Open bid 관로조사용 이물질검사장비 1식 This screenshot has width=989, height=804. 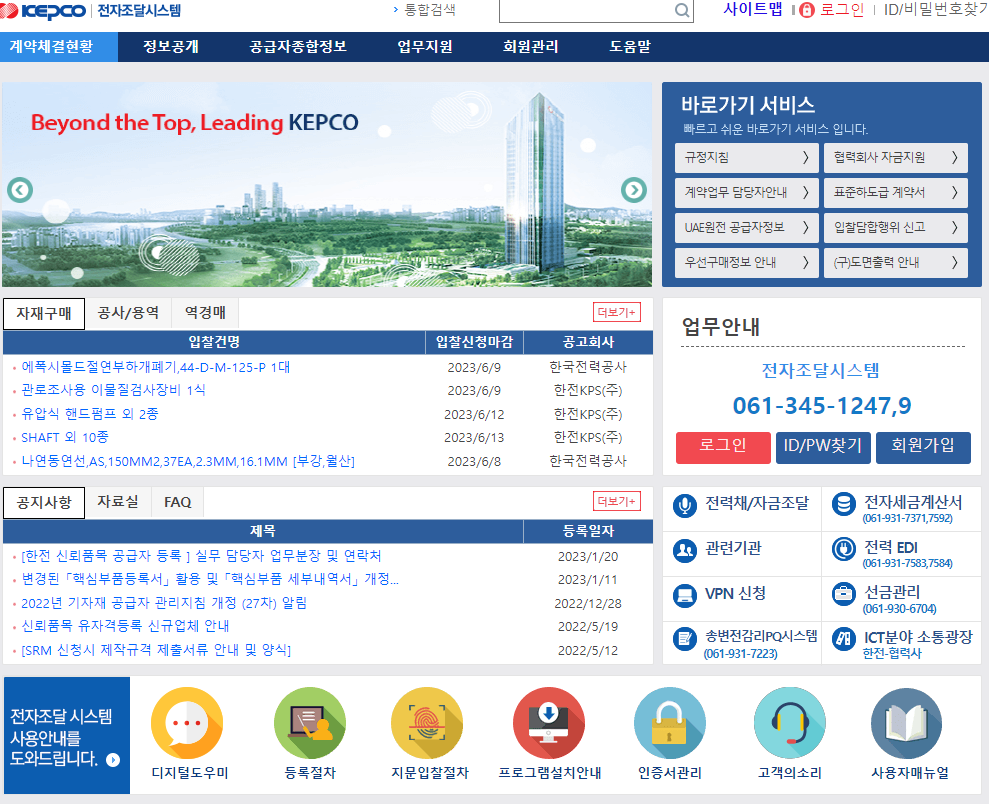coord(114,390)
